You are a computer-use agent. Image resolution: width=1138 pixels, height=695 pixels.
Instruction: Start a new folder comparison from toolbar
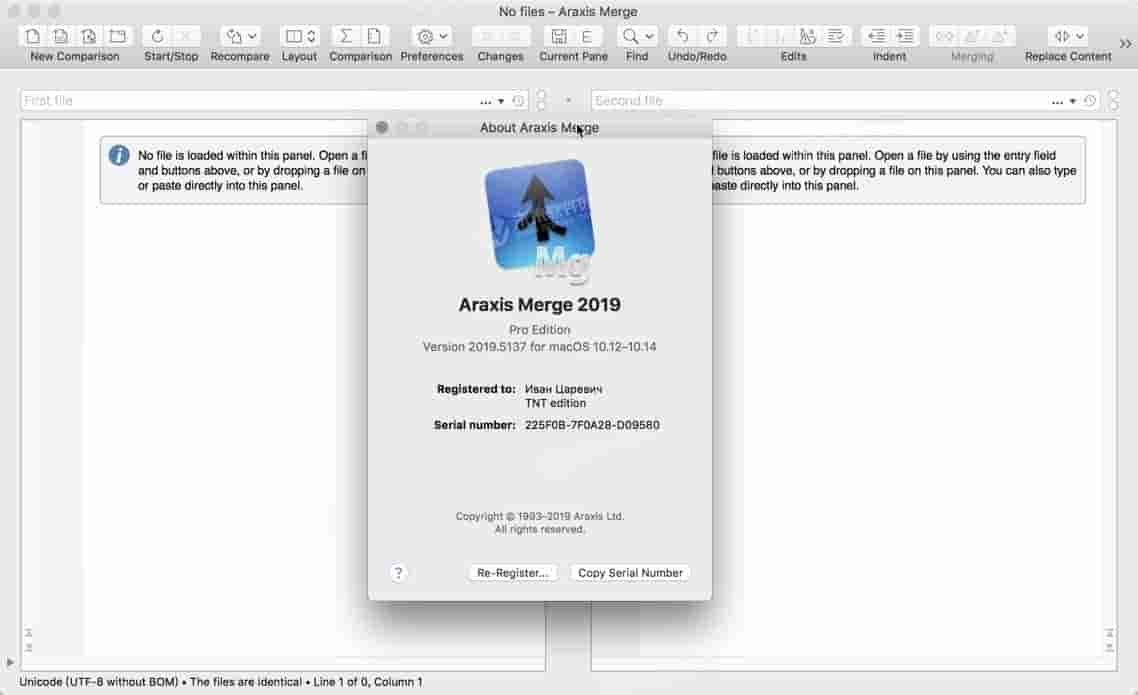click(118, 36)
